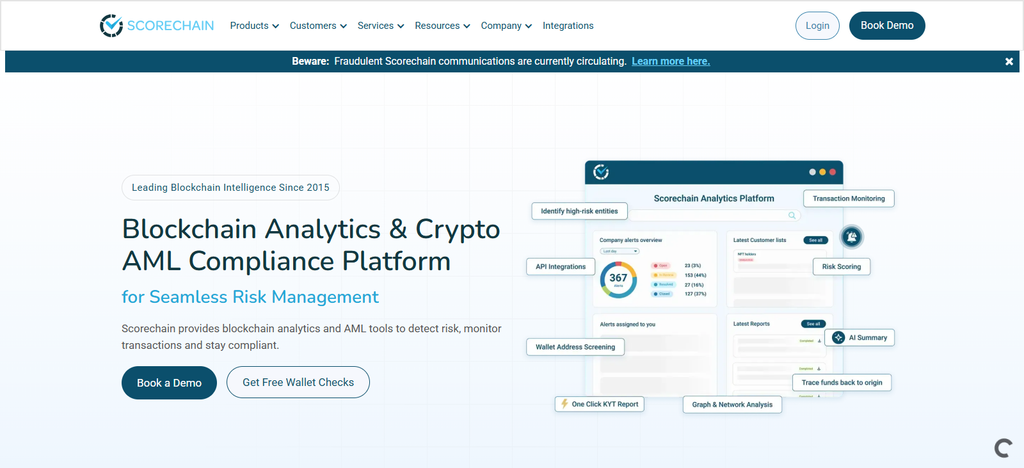Click the yellow In Review status pill
The height and width of the screenshot is (468, 1024).
coord(664,275)
